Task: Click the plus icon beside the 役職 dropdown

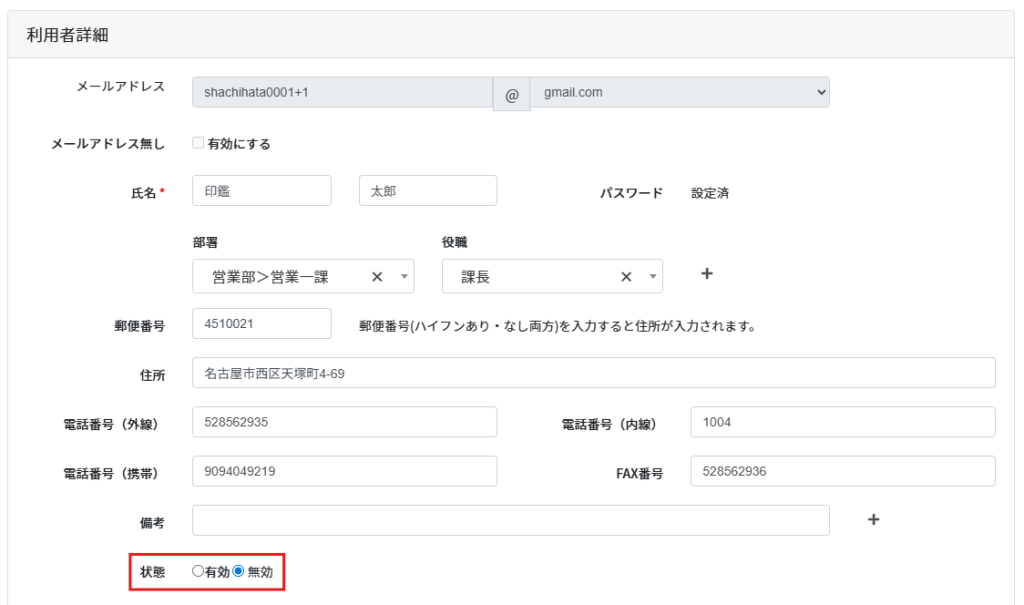Action: [706, 274]
